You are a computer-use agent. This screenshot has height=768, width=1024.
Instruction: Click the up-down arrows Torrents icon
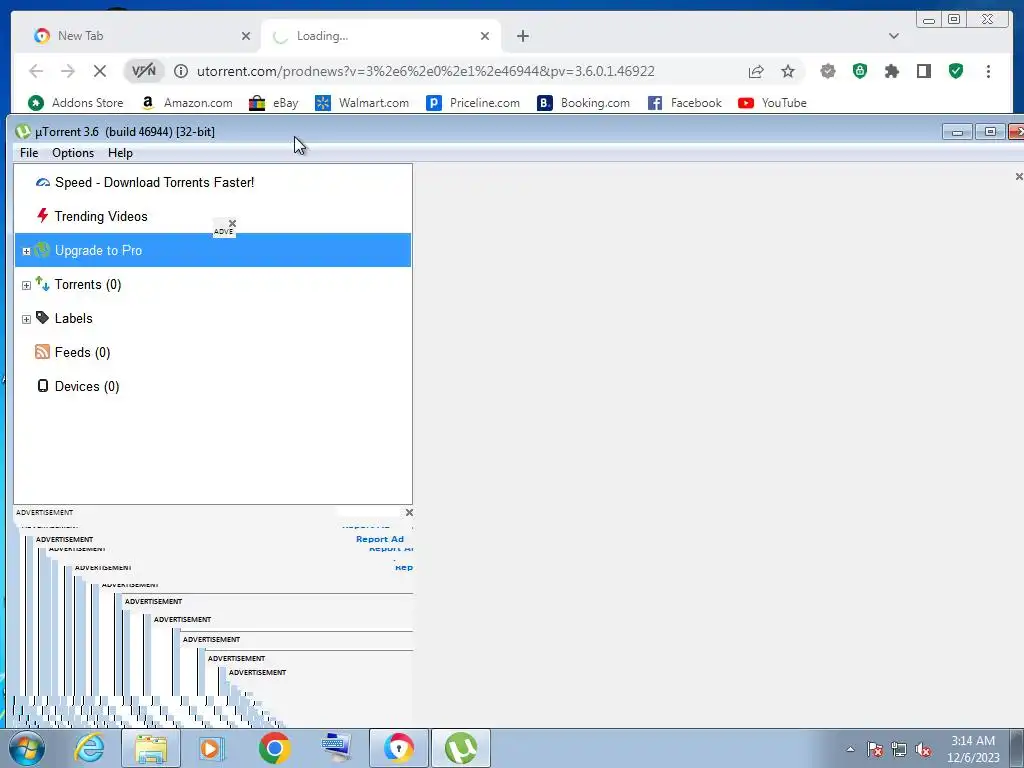(42, 283)
